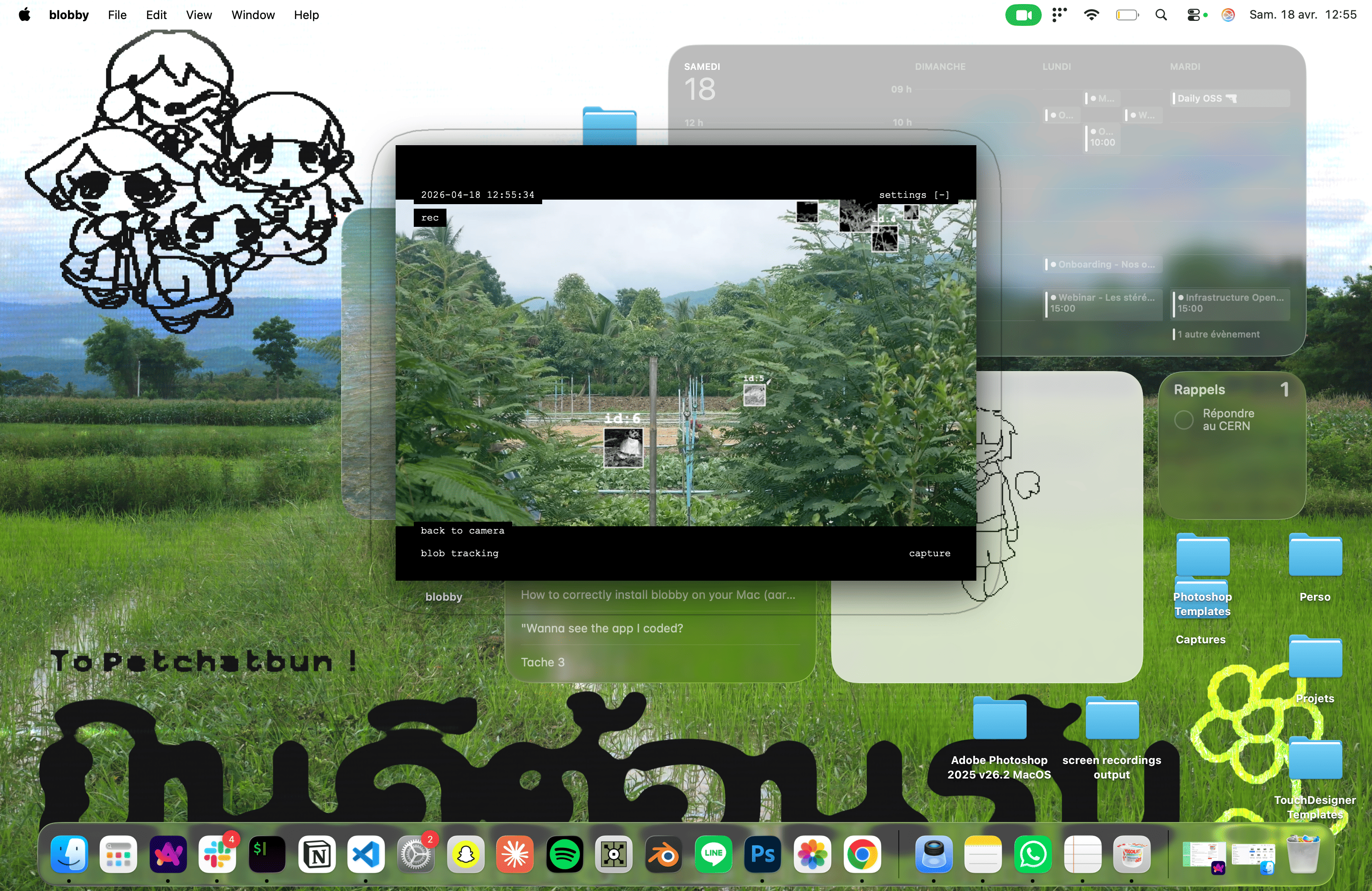Open the Window menu
The height and width of the screenshot is (891, 1372).
point(253,15)
